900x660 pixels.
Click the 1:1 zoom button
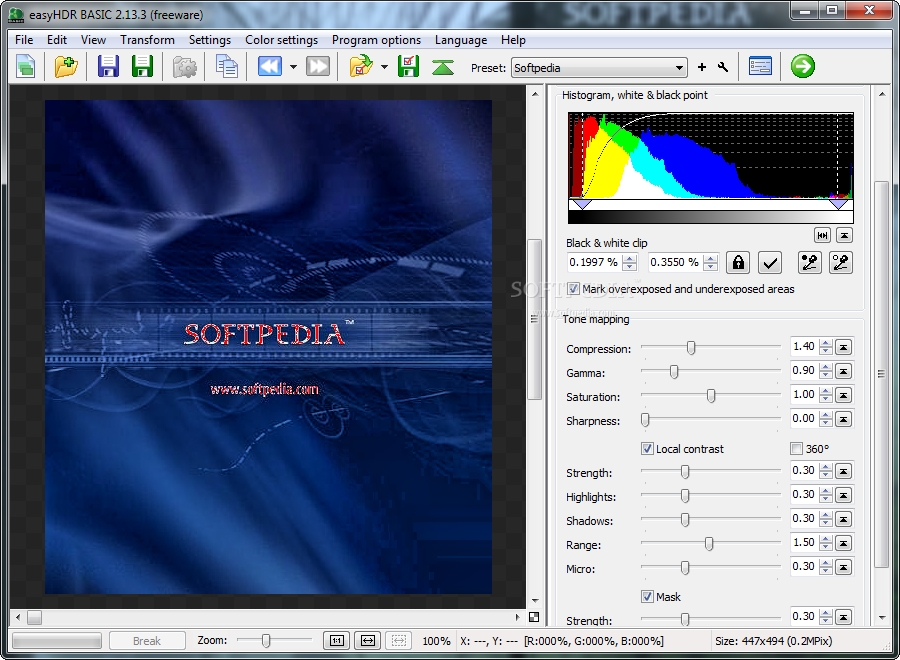click(337, 640)
